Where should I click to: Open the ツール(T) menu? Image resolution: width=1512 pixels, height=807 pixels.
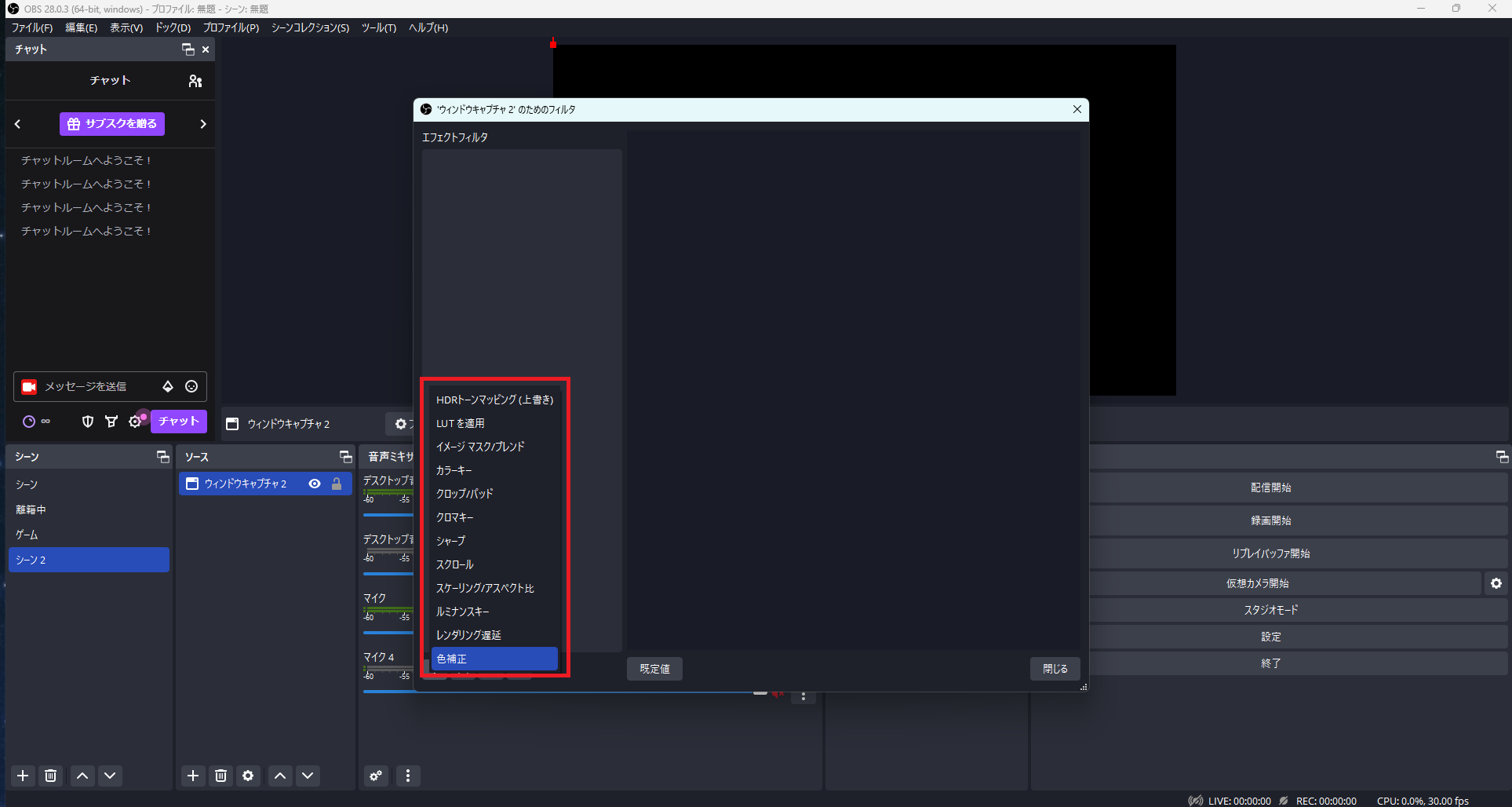click(379, 27)
